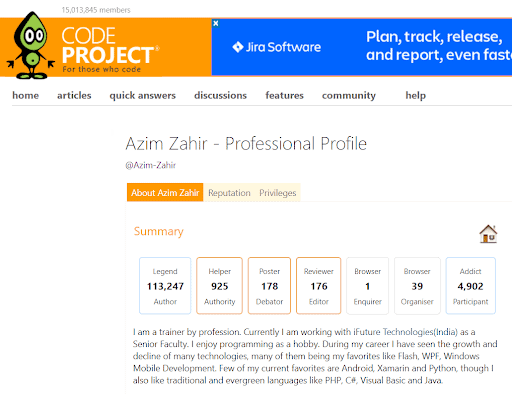Open the quick answers menu
The width and height of the screenshot is (512, 394).
142,95
